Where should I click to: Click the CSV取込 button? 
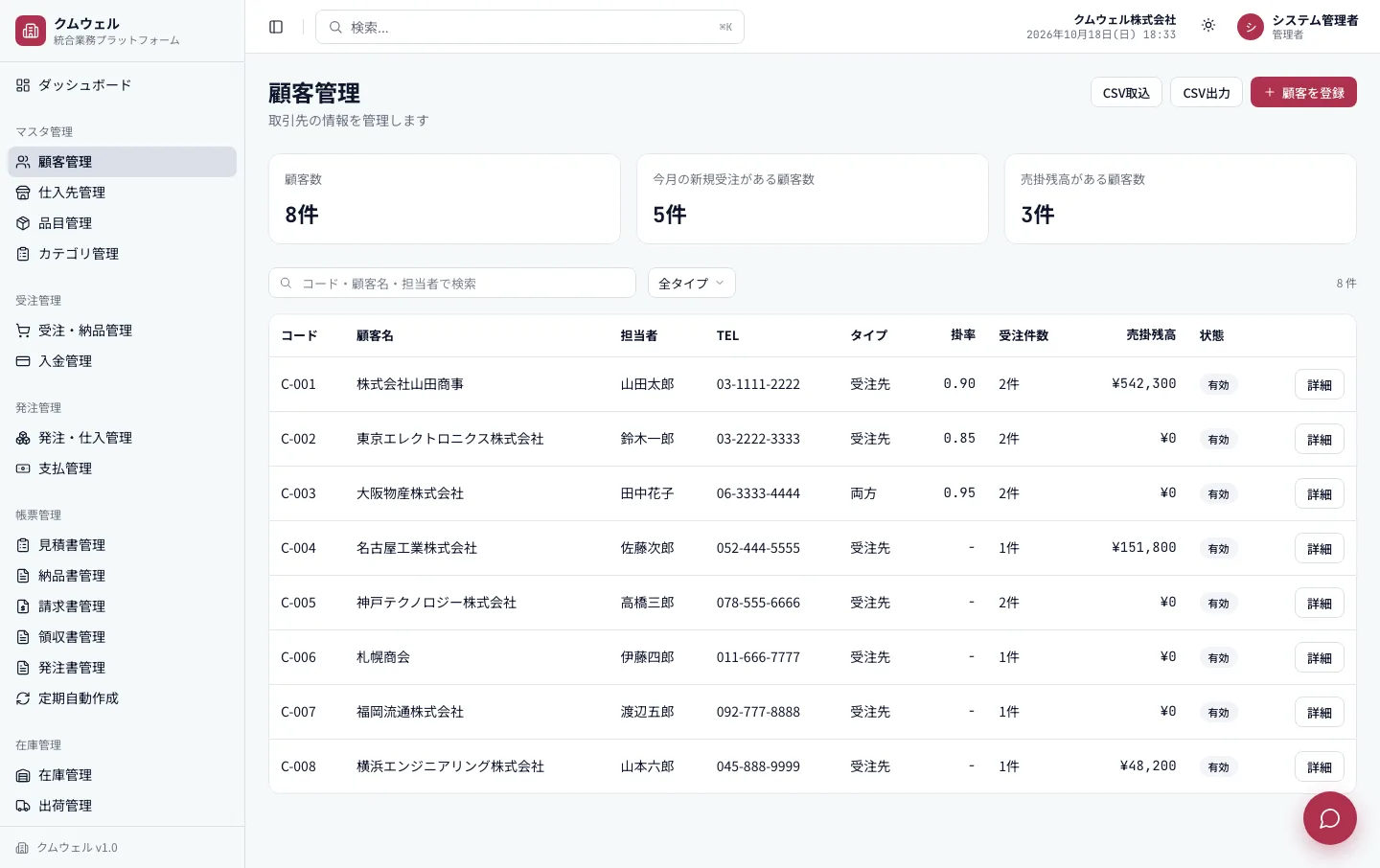pyautogui.click(x=1126, y=92)
